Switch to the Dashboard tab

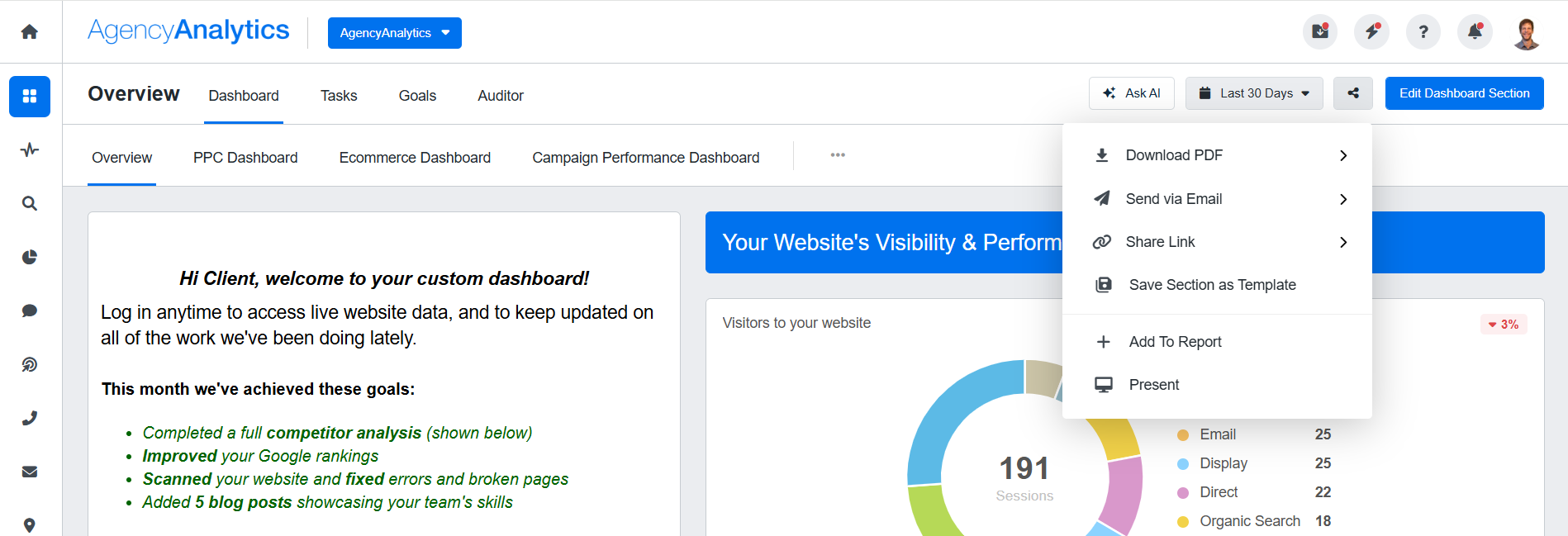244,96
